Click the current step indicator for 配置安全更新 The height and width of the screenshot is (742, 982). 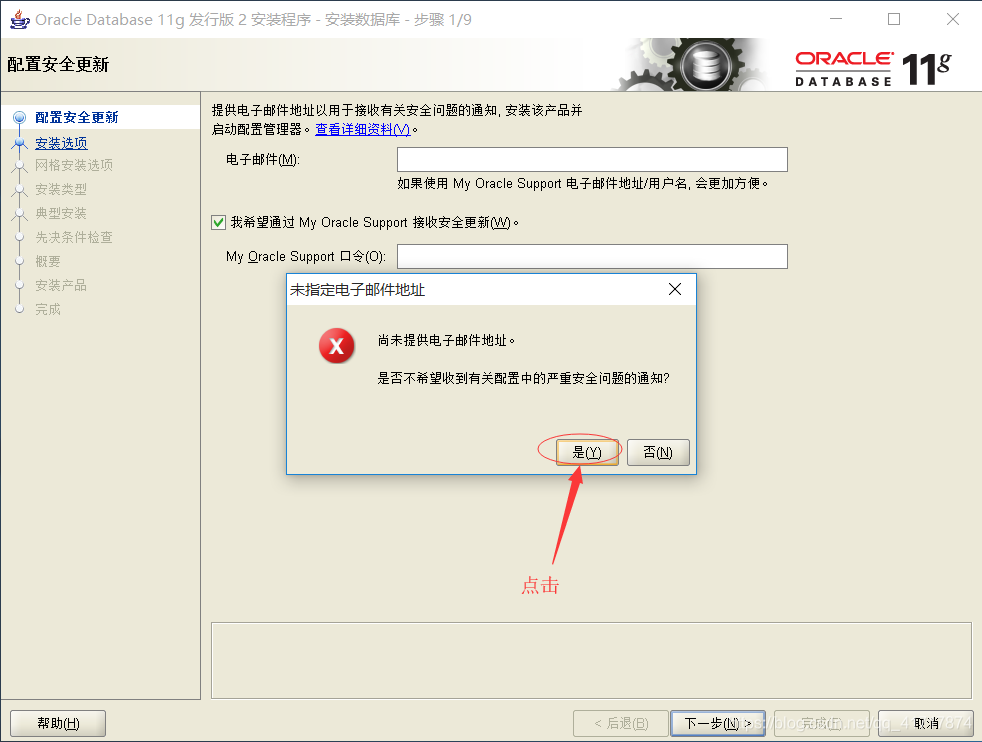19,117
